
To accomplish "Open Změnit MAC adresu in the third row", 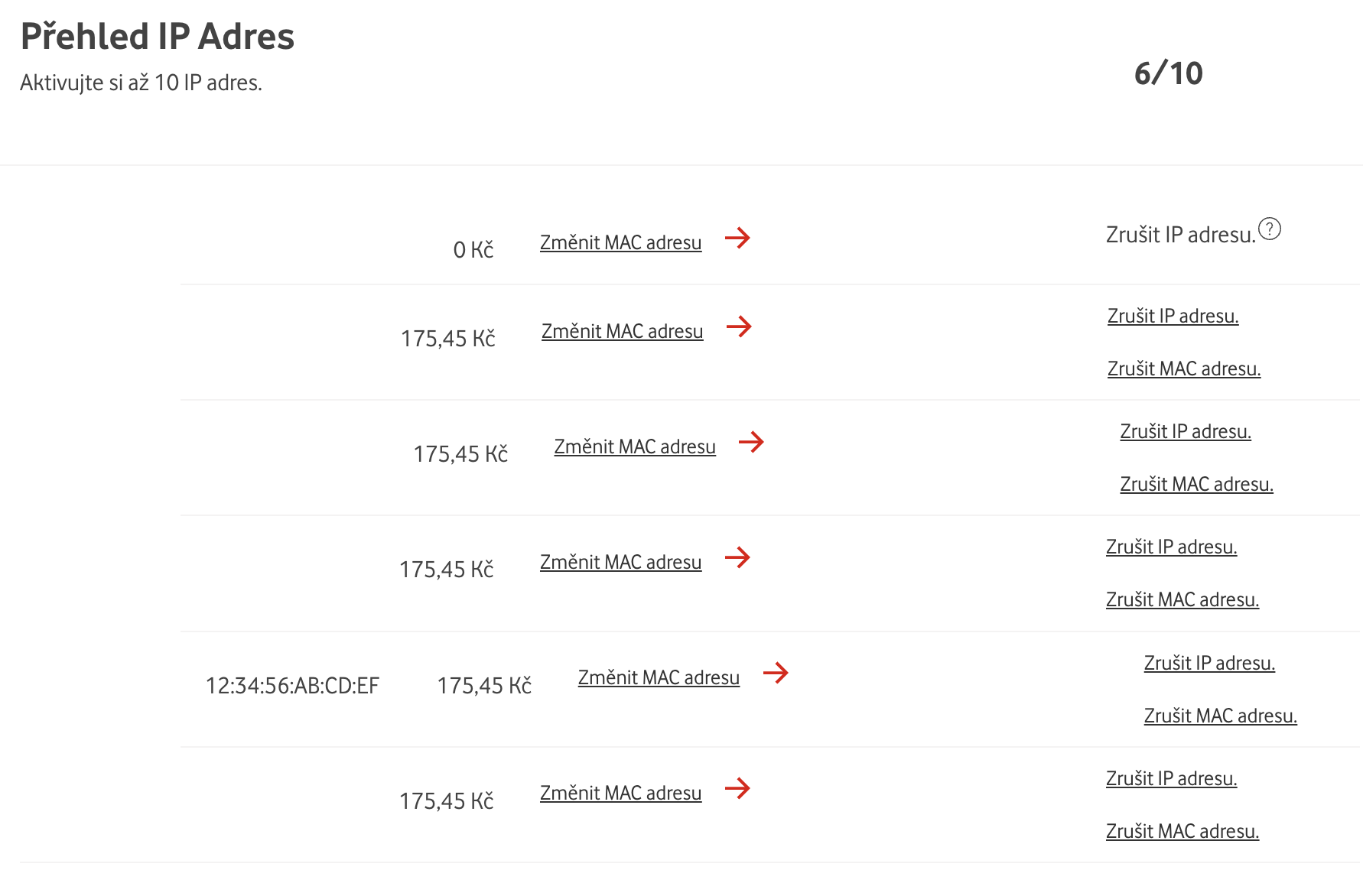I will click(634, 446).
